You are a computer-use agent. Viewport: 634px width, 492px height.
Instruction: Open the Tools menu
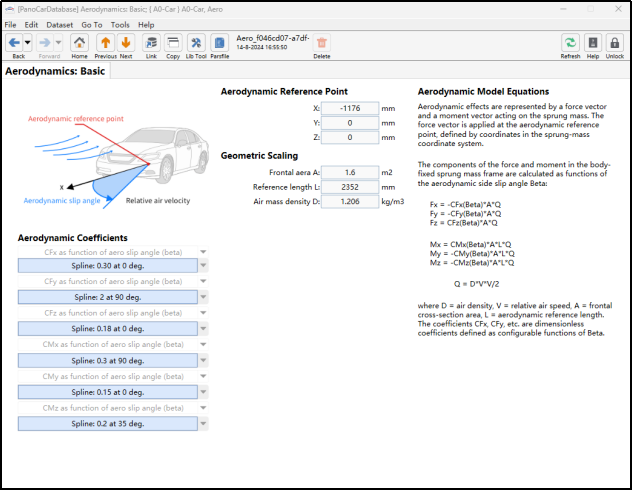point(120,25)
